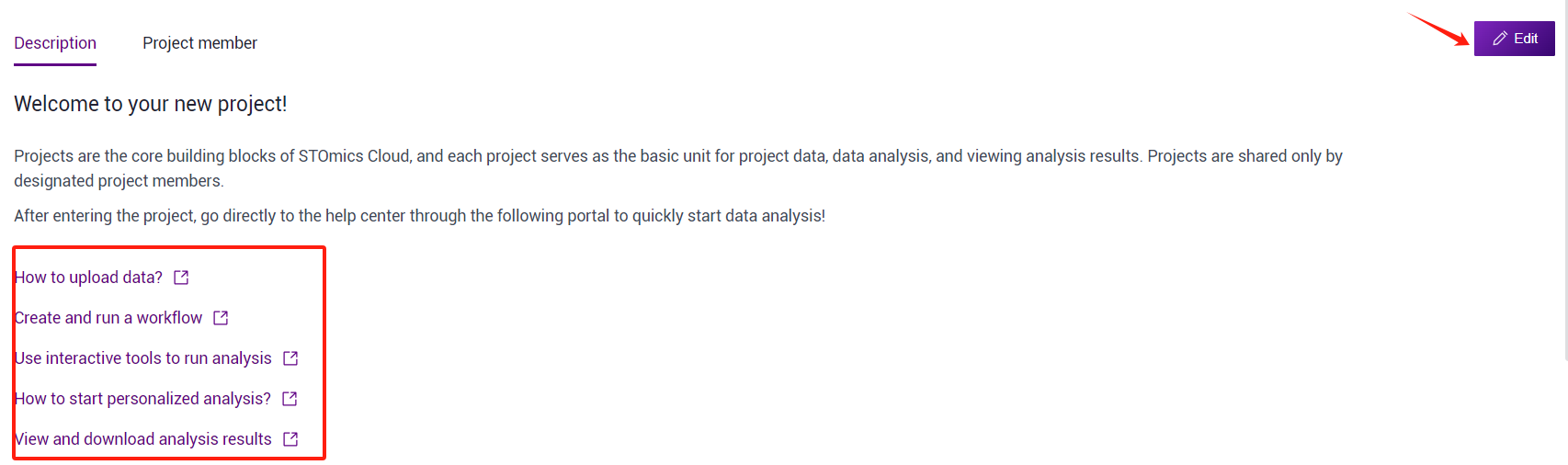Switch to the Project member tab
The image size is (1568, 465).
point(199,43)
